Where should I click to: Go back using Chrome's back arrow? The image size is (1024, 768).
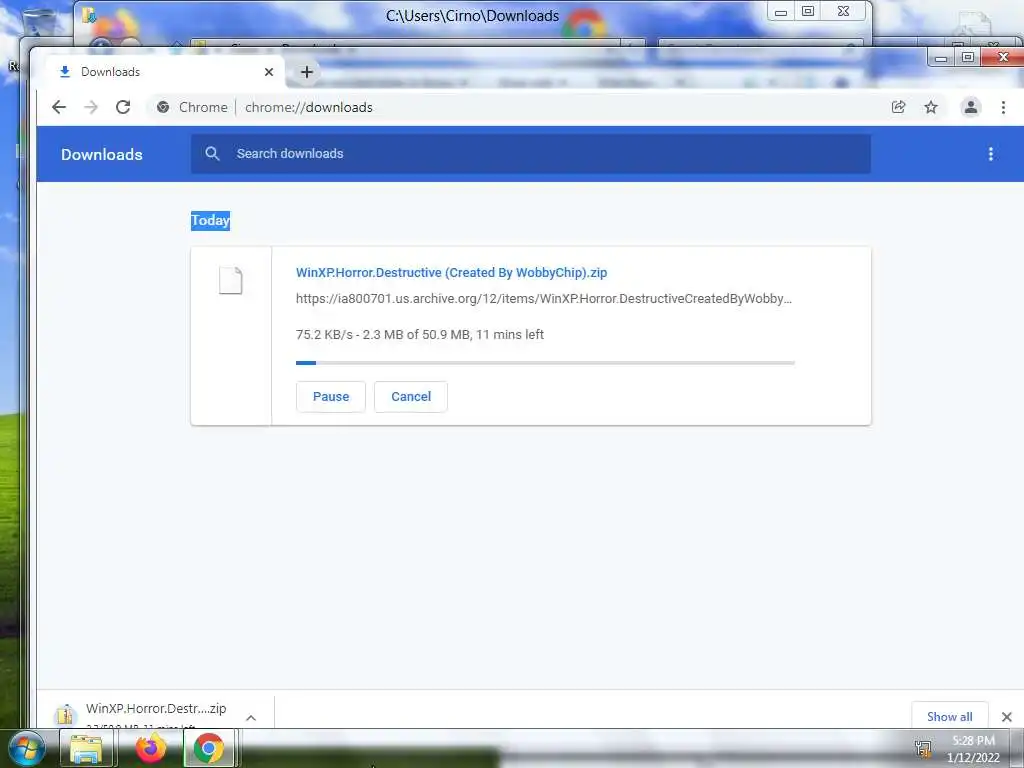point(59,107)
